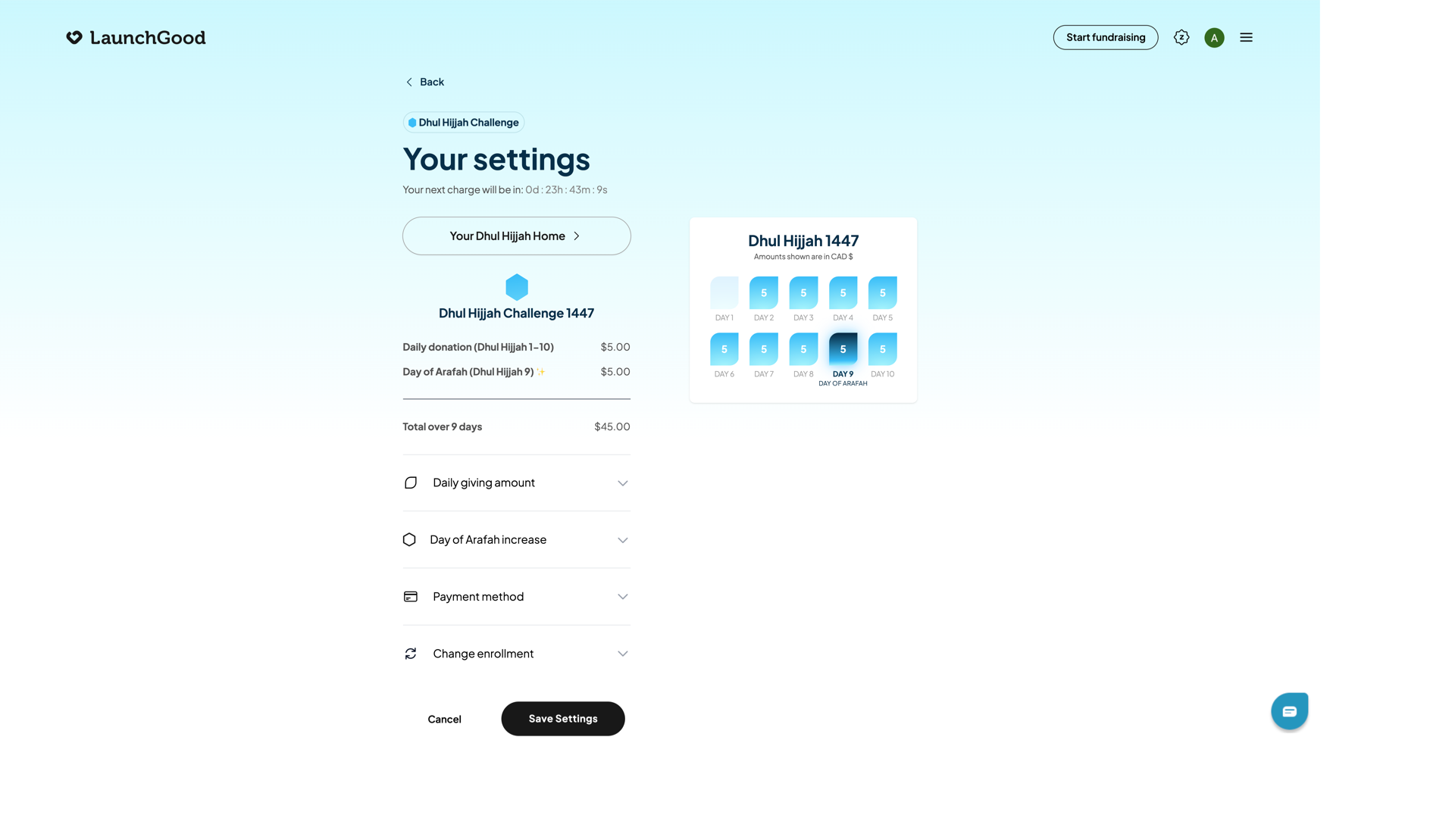Click the arrow inside Your Dhul Hijjah Home
The image size is (1455, 840).
(577, 236)
